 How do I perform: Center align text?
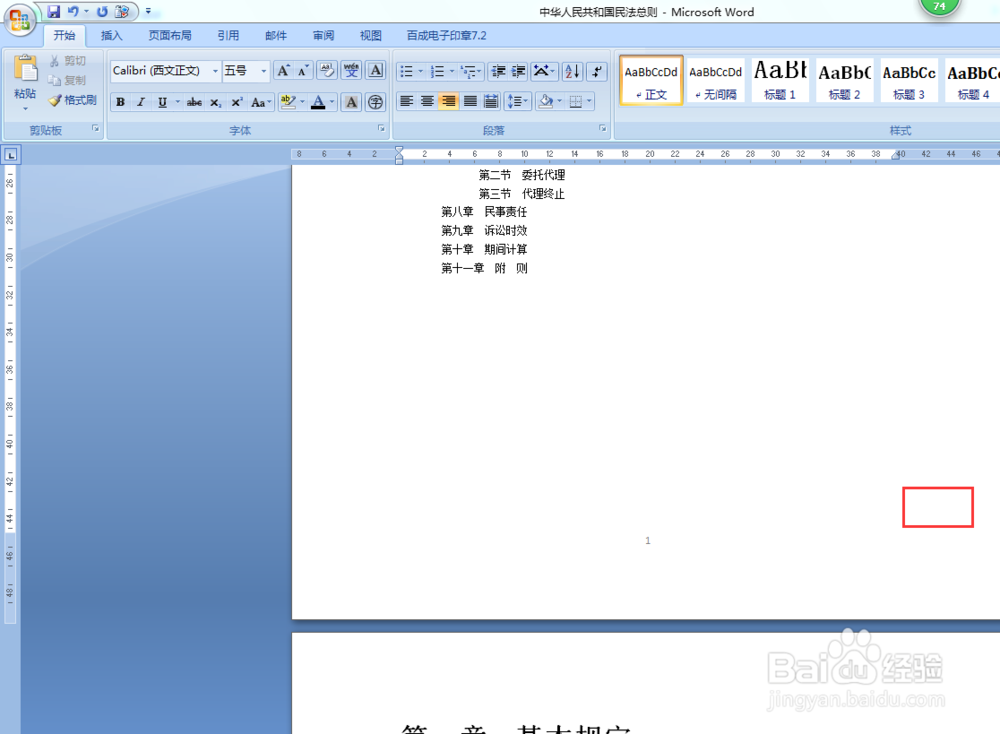(x=427, y=101)
